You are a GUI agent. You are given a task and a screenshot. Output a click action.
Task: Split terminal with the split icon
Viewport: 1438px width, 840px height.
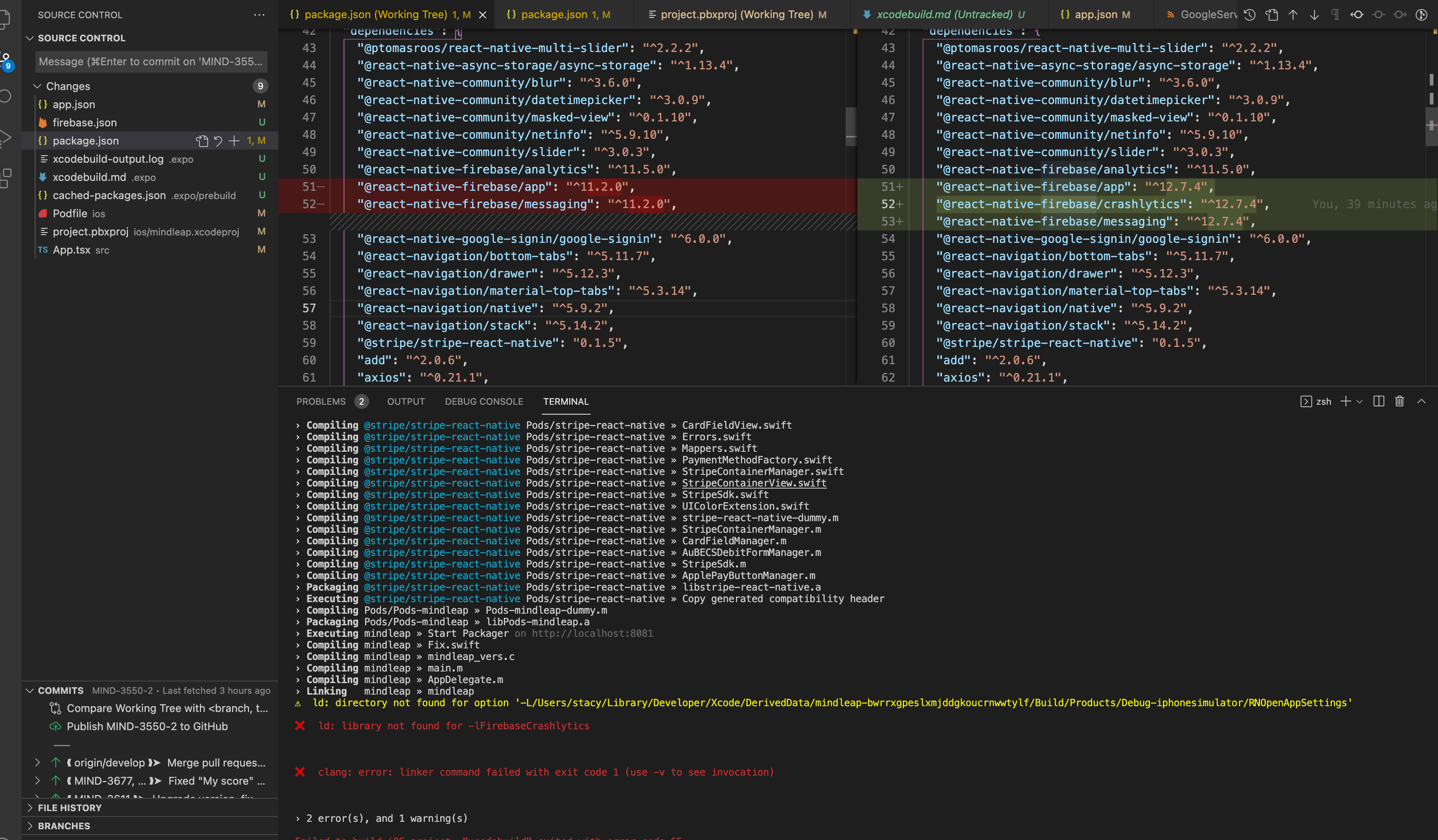tap(1379, 401)
